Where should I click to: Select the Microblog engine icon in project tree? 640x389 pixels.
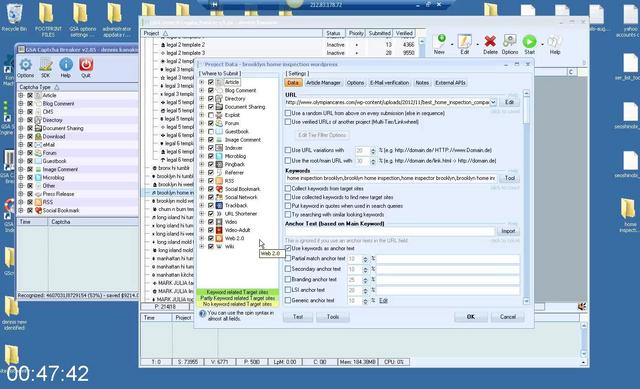click(220, 156)
